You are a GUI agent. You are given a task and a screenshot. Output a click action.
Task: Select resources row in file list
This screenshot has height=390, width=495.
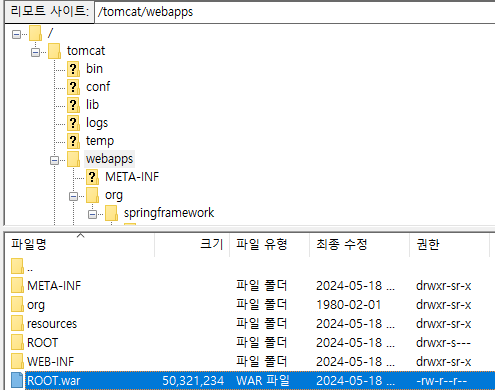(x=250, y=324)
